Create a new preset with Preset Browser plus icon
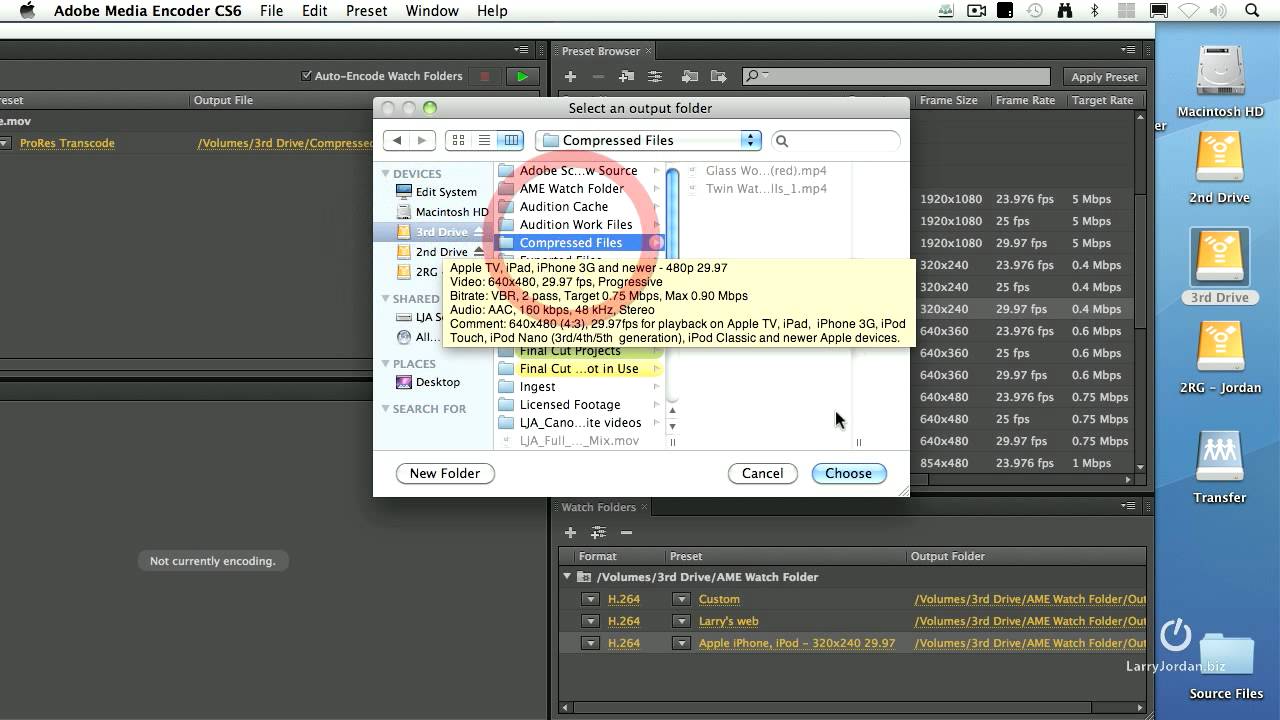The height and width of the screenshot is (720, 1280). tap(570, 77)
